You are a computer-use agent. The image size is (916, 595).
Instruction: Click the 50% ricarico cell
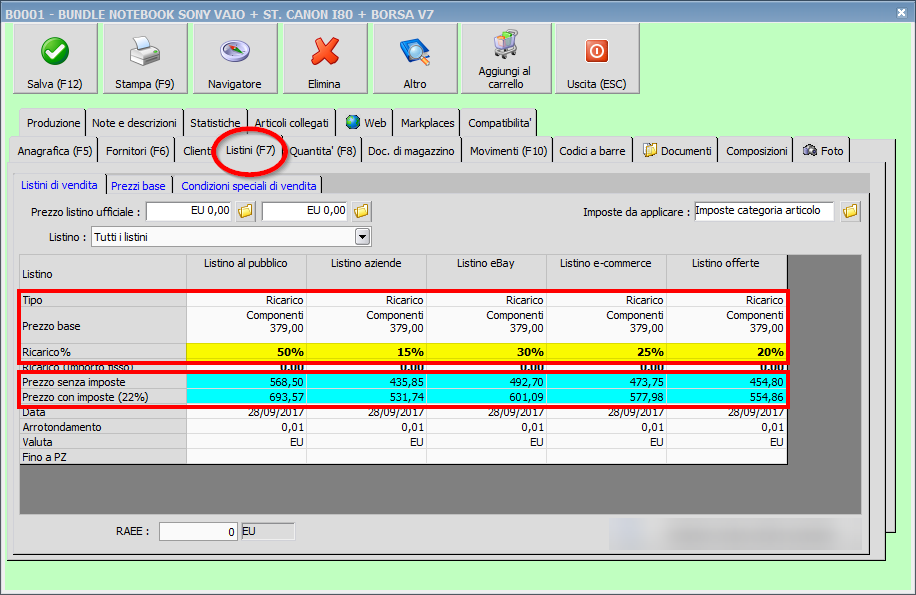246,352
